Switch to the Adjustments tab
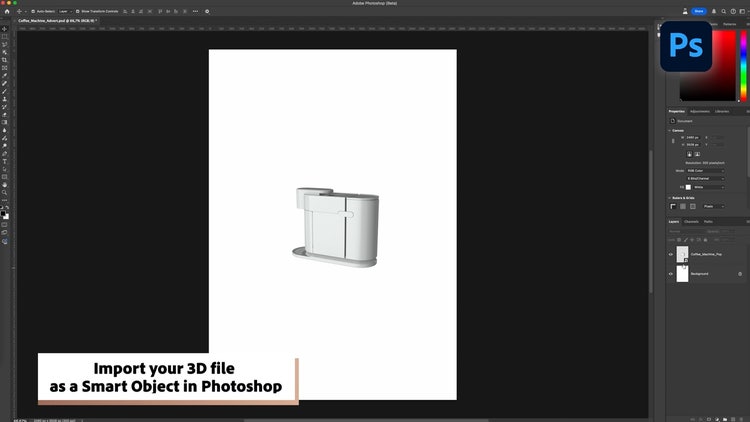The height and width of the screenshot is (422, 750). tap(700, 111)
